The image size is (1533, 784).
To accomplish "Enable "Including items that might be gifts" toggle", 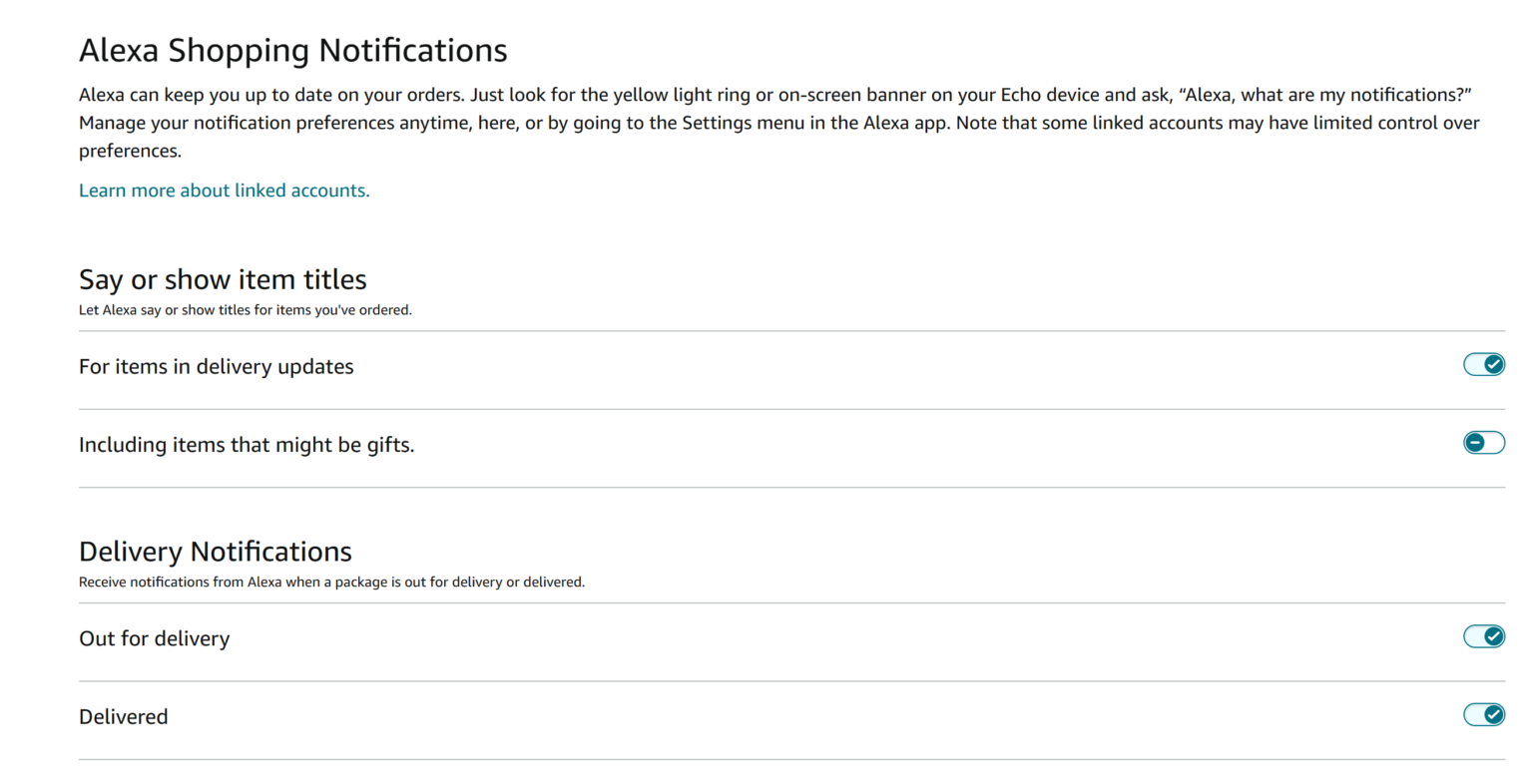I will (x=1483, y=443).
